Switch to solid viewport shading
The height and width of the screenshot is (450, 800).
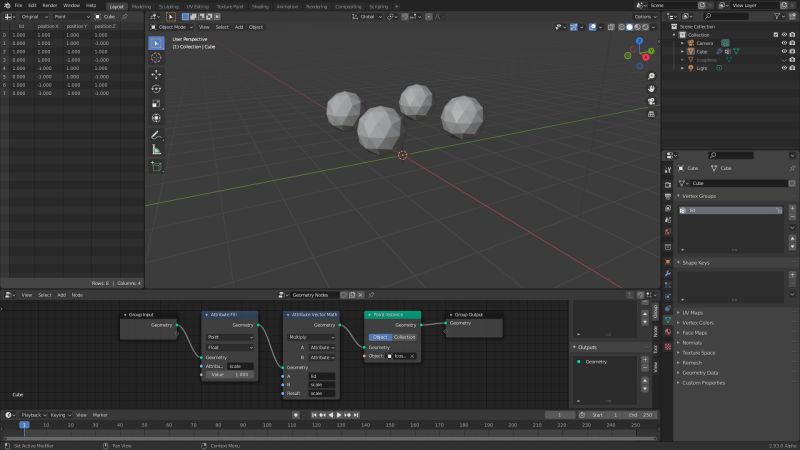coord(630,27)
